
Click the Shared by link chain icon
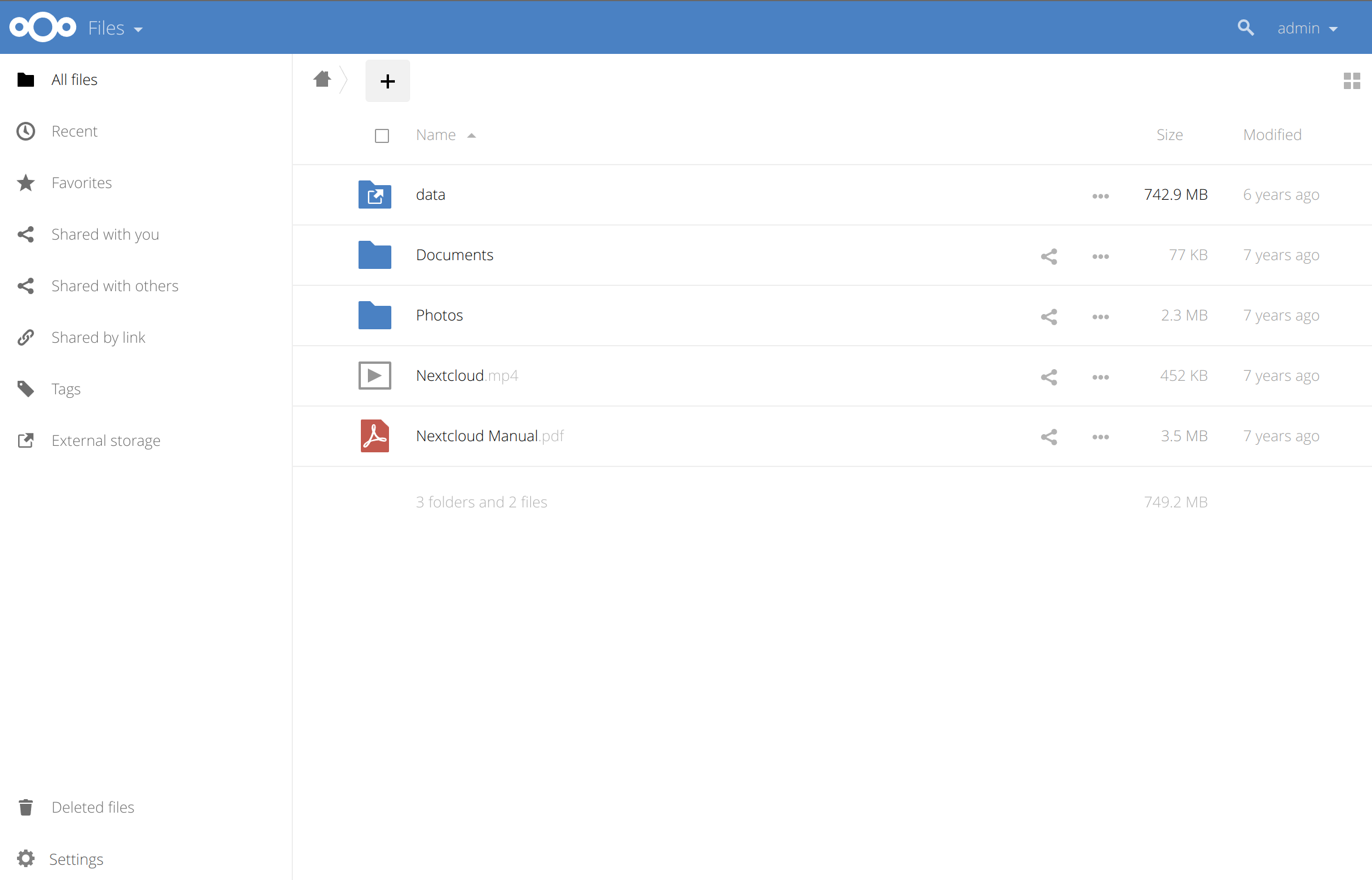pos(26,337)
